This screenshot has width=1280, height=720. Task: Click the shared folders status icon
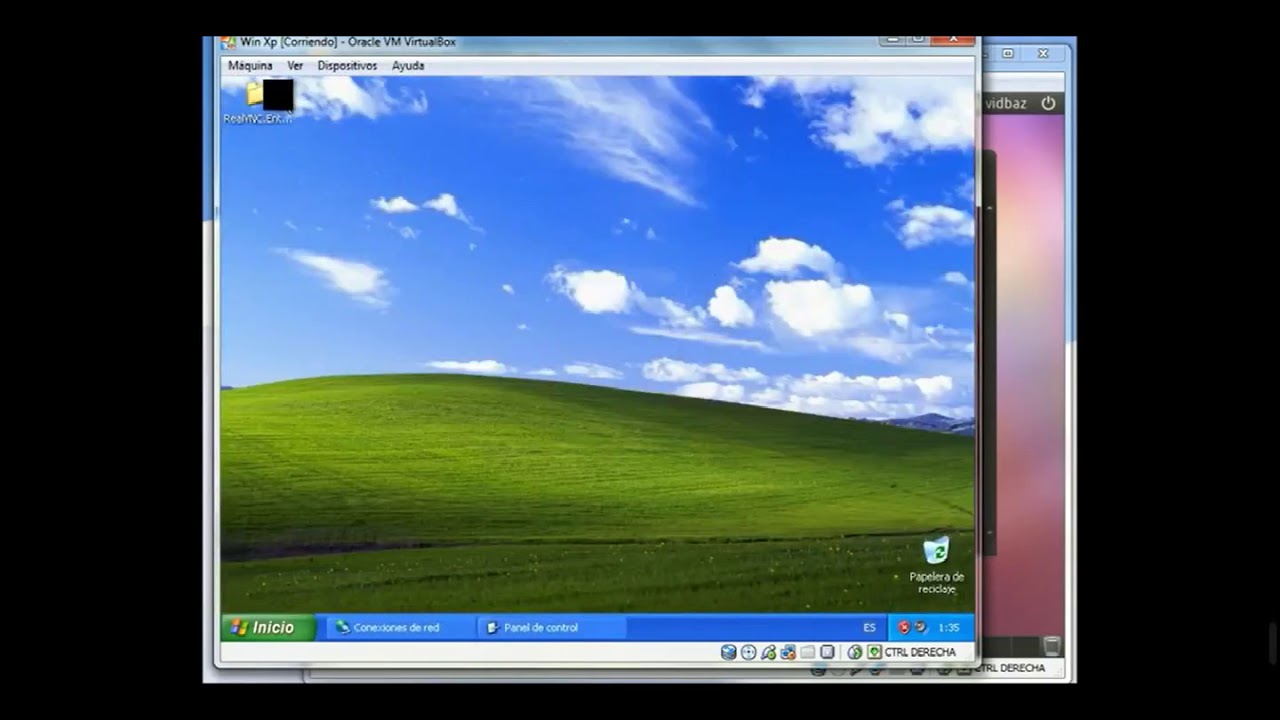[808, 652]
